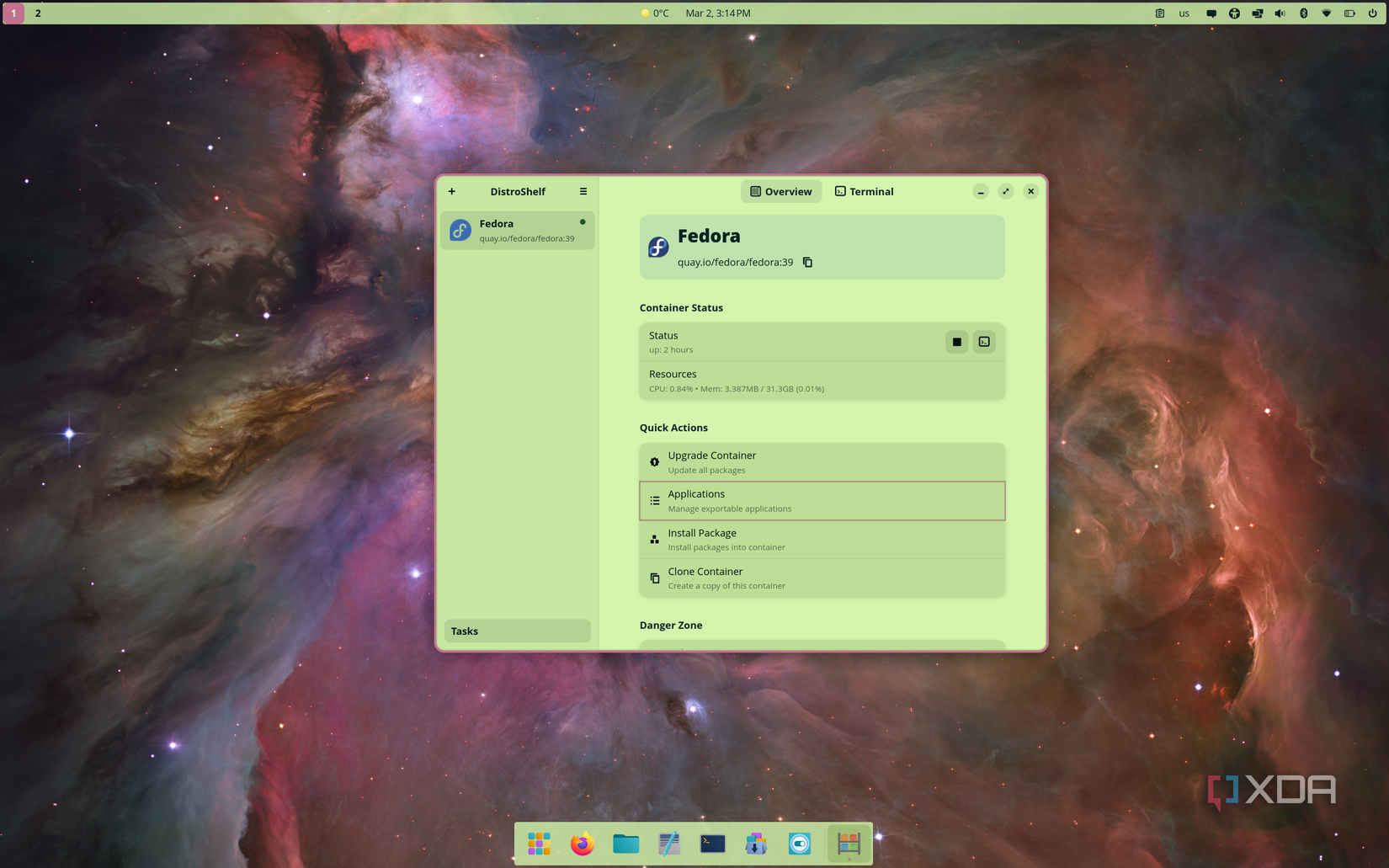Open the Files folder in the dock
1389x868 pixels.
tap(625, 844)
